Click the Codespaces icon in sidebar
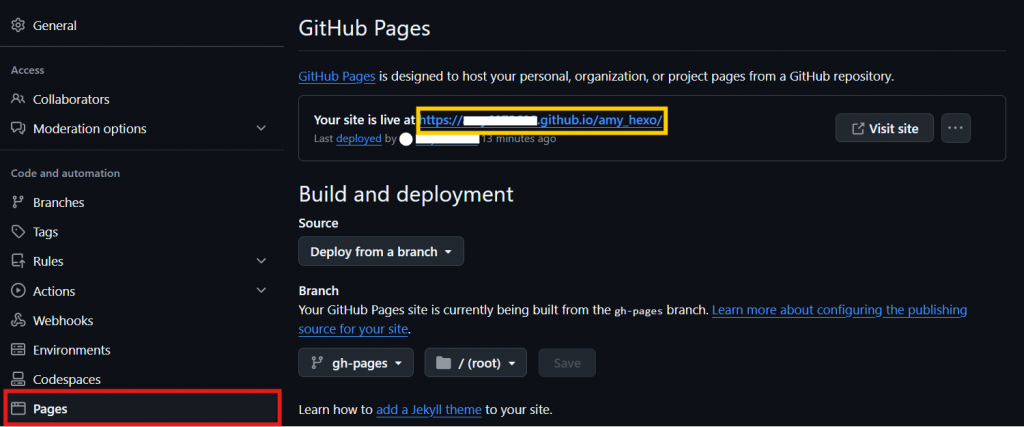Viewport: 1024px width, 427px height. tap(18, 379)
